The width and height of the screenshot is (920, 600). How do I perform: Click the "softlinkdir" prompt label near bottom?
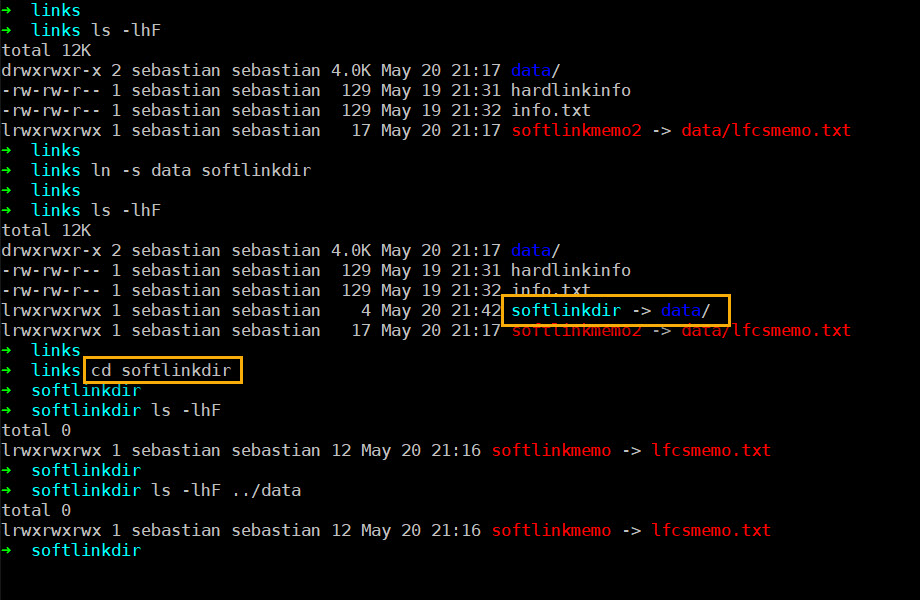click(86, 550)
